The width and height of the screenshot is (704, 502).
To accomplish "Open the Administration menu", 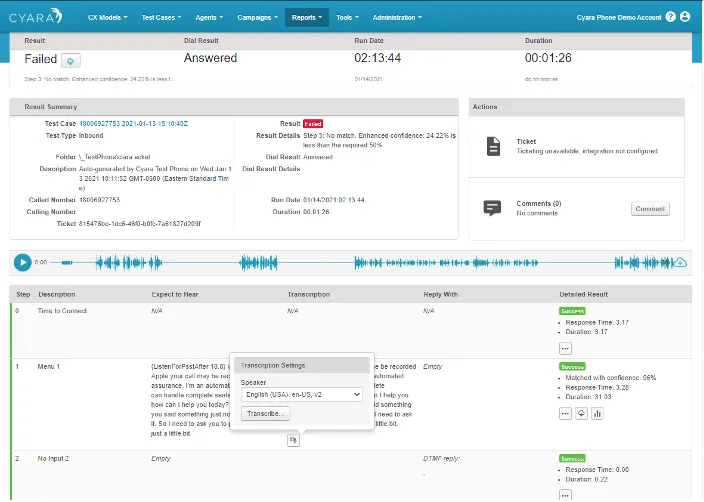I will tap(397, 18).
